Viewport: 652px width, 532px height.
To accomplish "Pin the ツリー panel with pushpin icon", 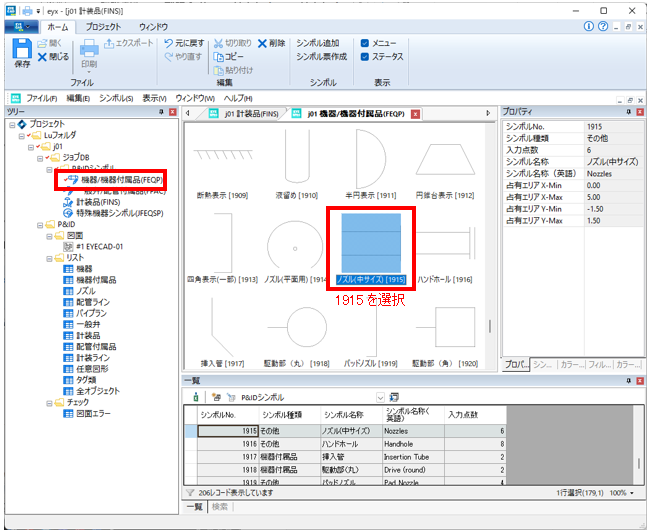I will (161, 112).
